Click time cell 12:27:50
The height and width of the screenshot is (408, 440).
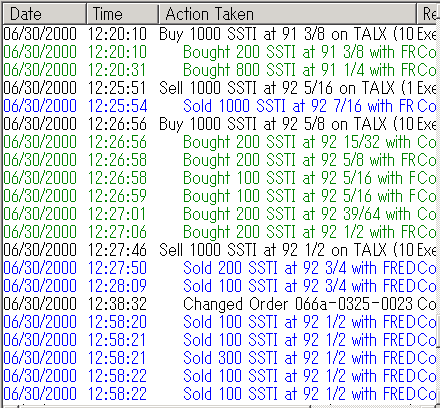(x=117, y=268)
